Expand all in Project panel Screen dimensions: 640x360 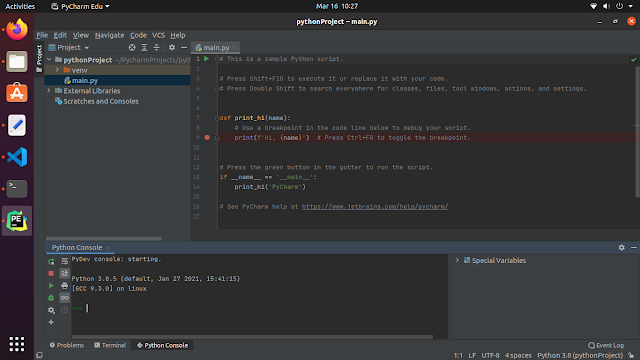[144, 47]
